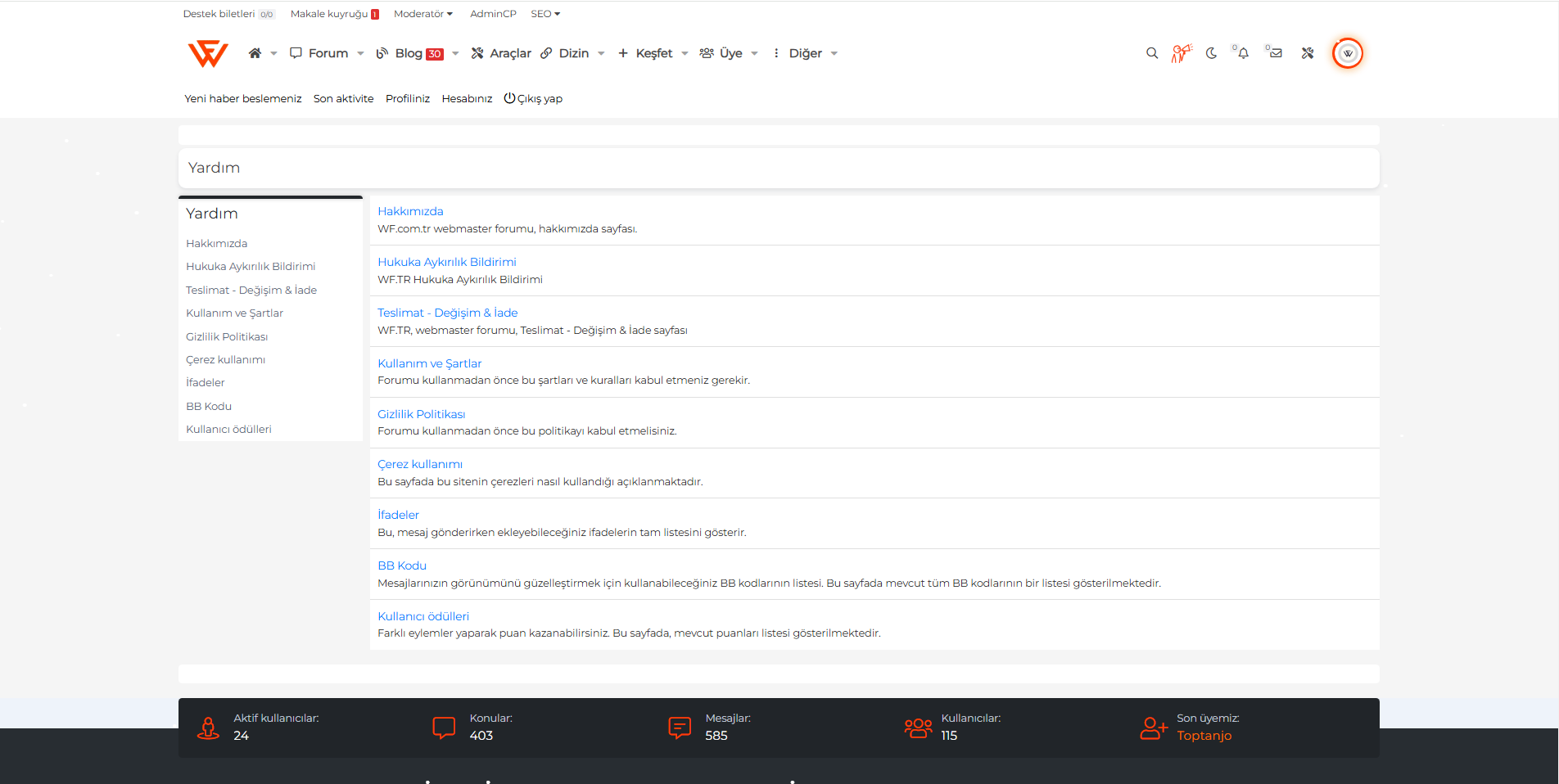Click the Mesajlar message icon
This screenshot has height=784, width=1559.
tap(680, 728)
